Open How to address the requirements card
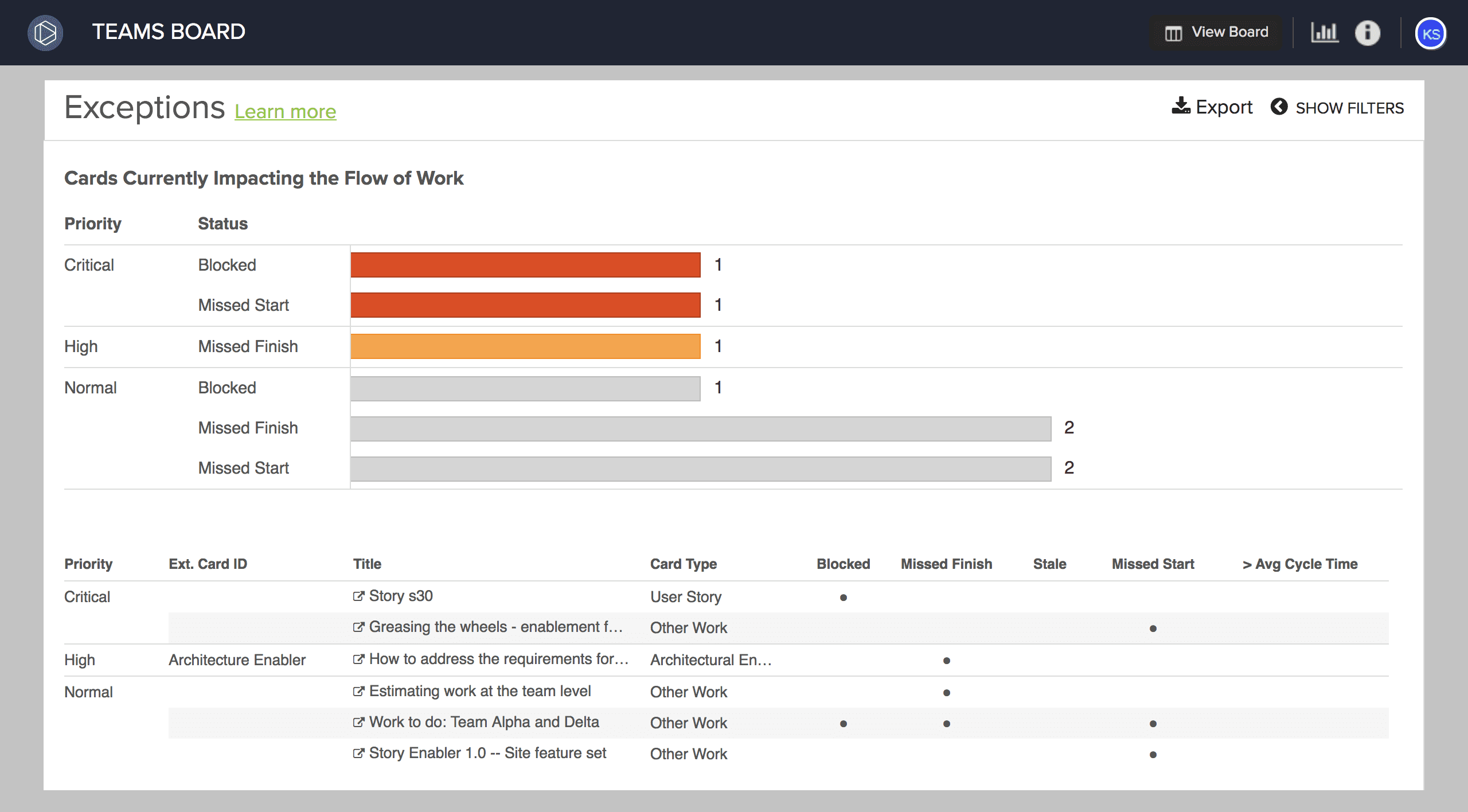The width and height of the screenshot is (1468, 812). point(498,659)
